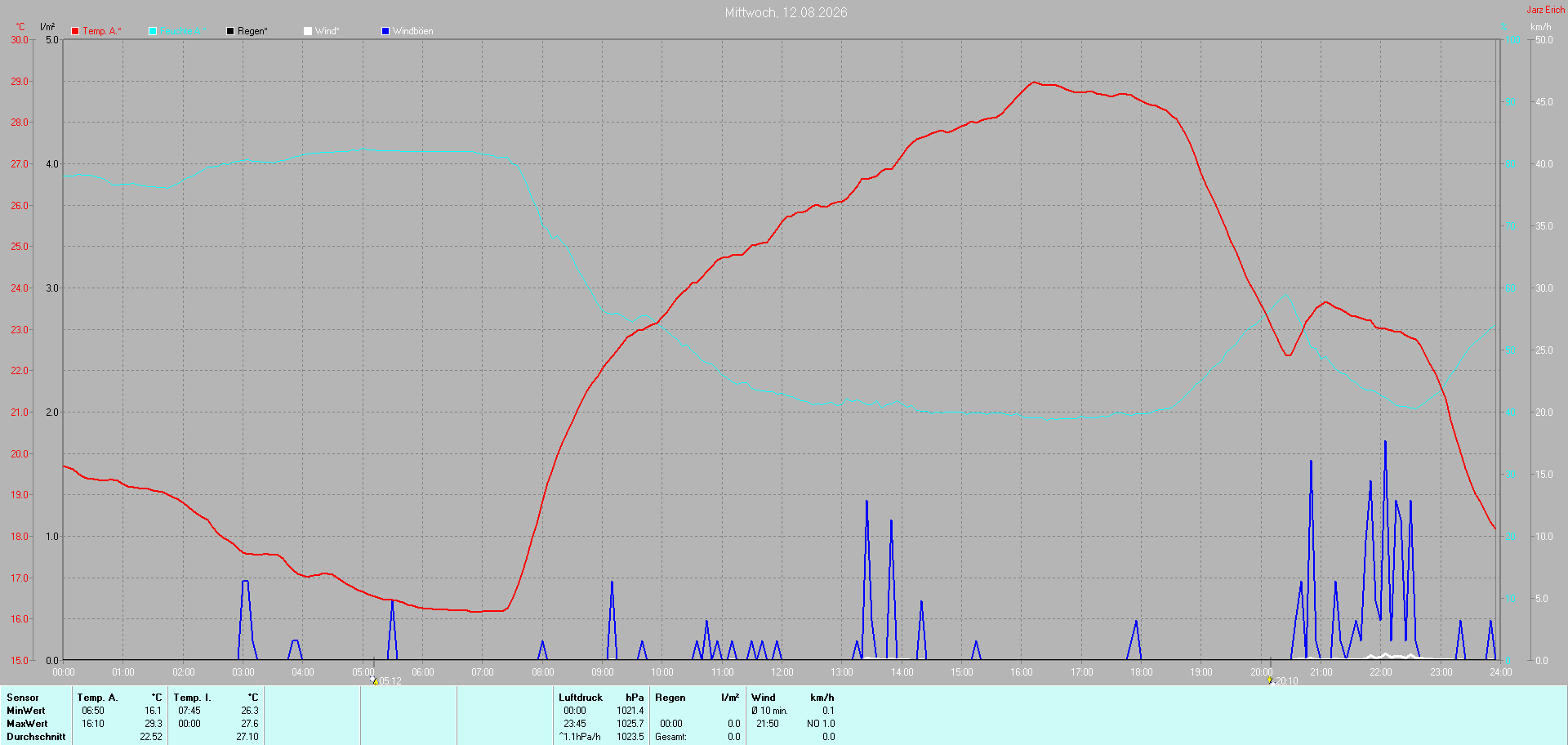The height and width of the screenshot is (745, 1568).
Task: Click the Jarz Erich label
Action: point(1546,10)
